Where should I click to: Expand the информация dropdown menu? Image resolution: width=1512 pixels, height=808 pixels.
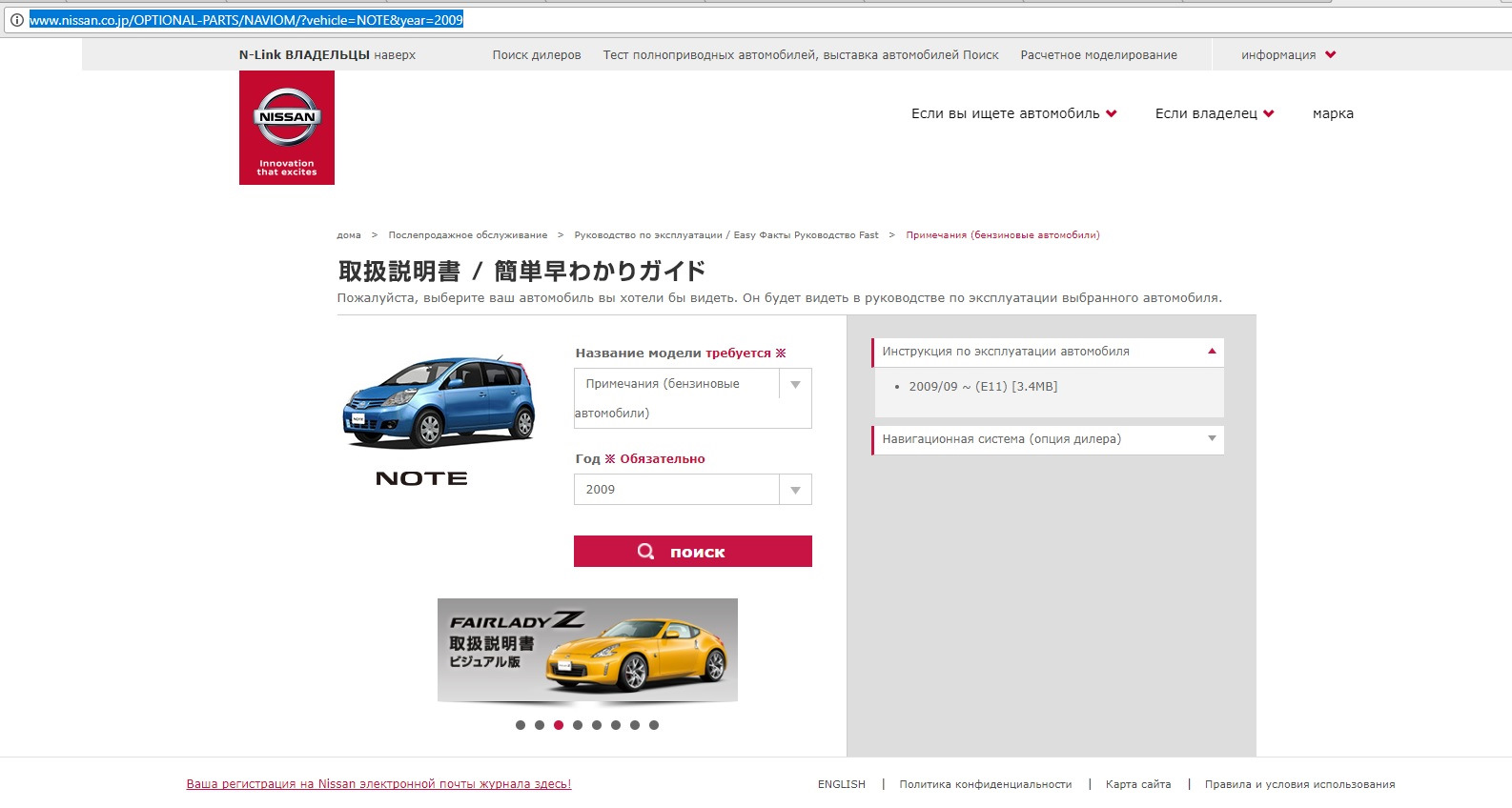coord(1288,55)
